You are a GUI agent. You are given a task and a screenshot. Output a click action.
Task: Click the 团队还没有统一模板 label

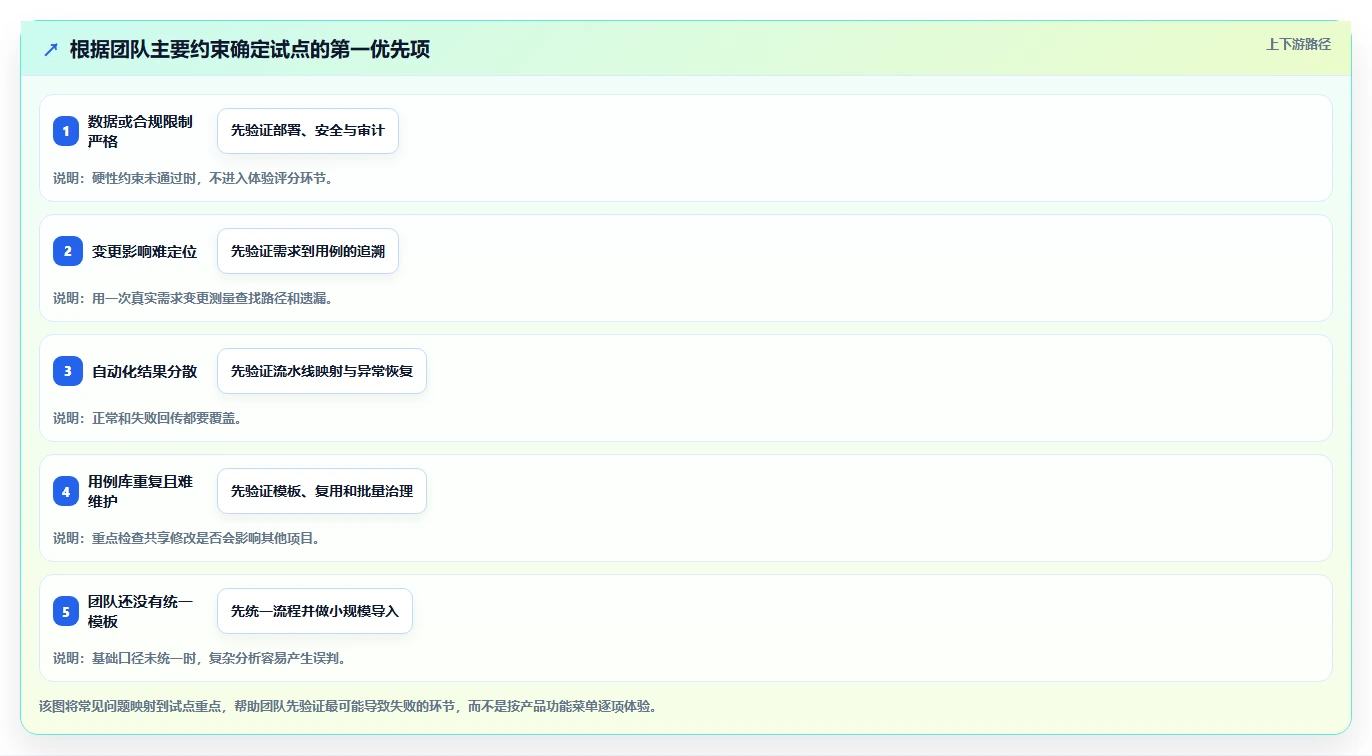click(140, 611)
